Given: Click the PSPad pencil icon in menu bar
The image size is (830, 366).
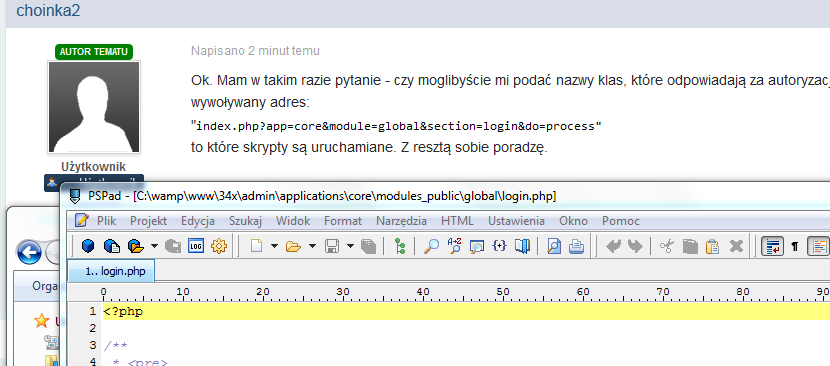Looking at the screenshot, I should [x=82, y=220].
